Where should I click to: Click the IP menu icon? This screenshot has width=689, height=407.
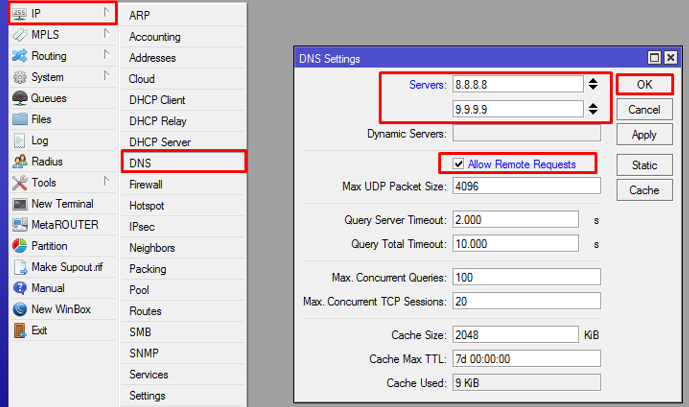coord(19,14)
